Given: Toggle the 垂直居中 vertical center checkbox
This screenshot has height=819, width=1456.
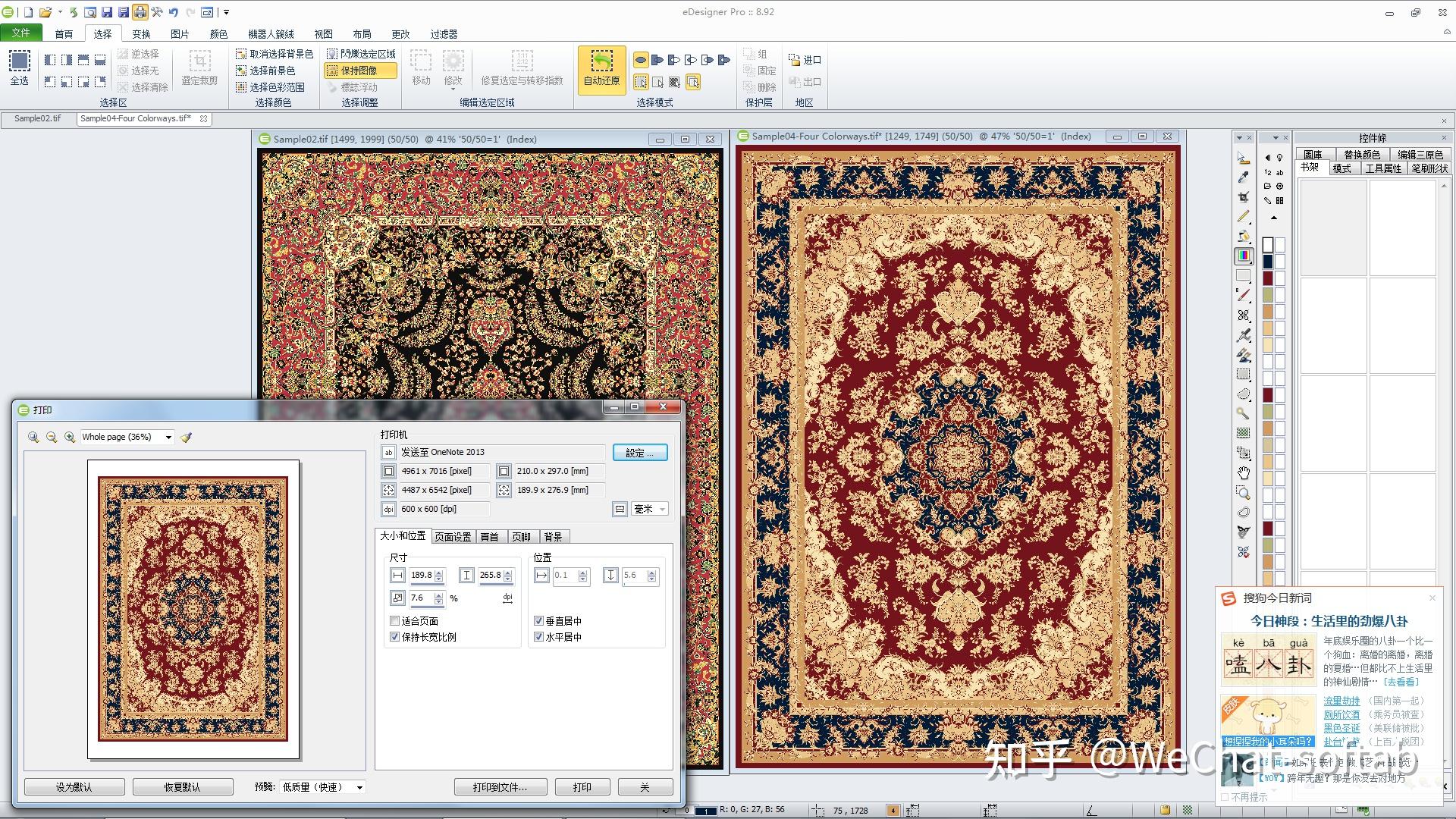Looking at the screenshot, I should (x=538, y=621).
